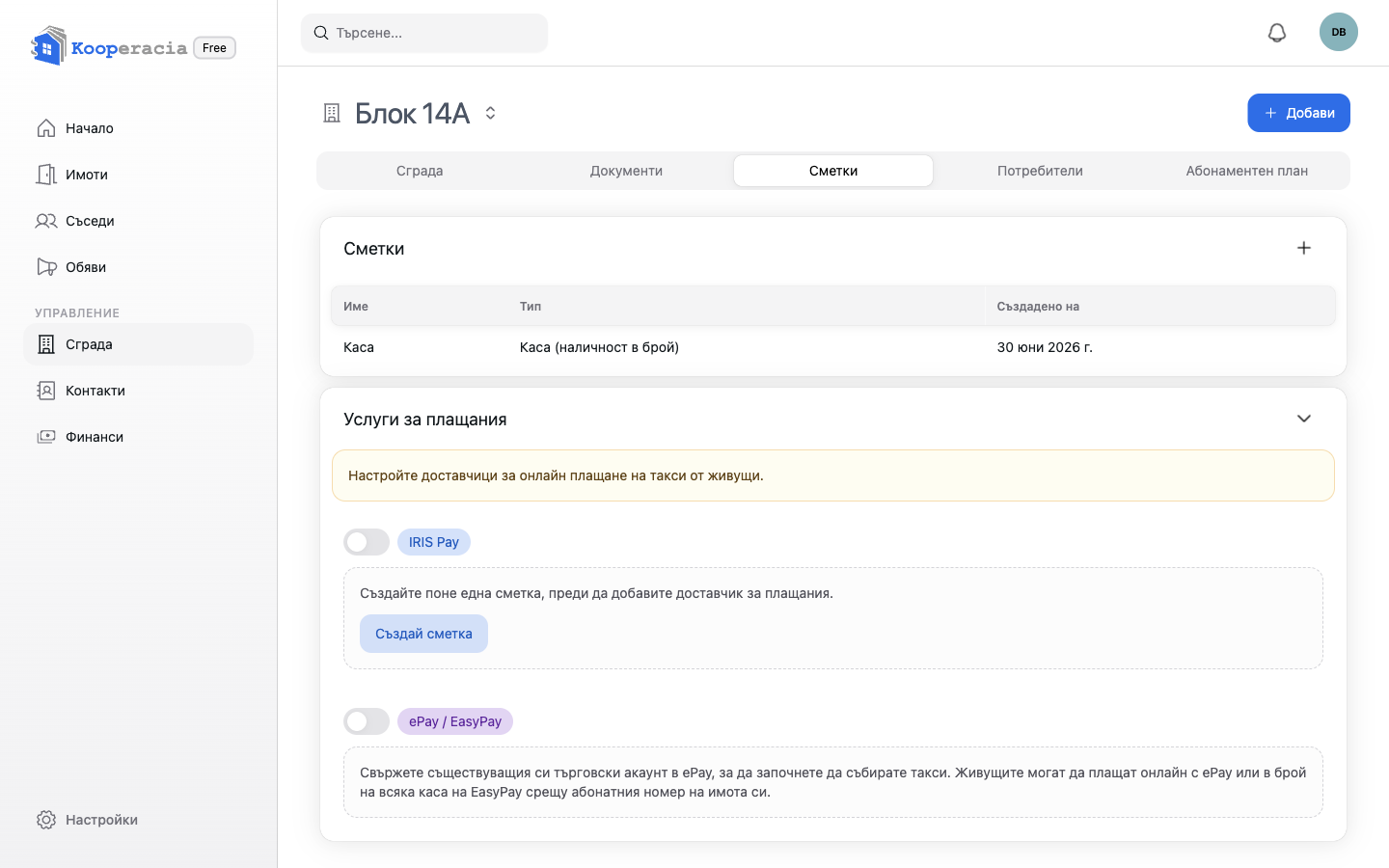Open the DB user avatar menu
The width and height of the screenshot is (1389, 868).
[1339, 32]
